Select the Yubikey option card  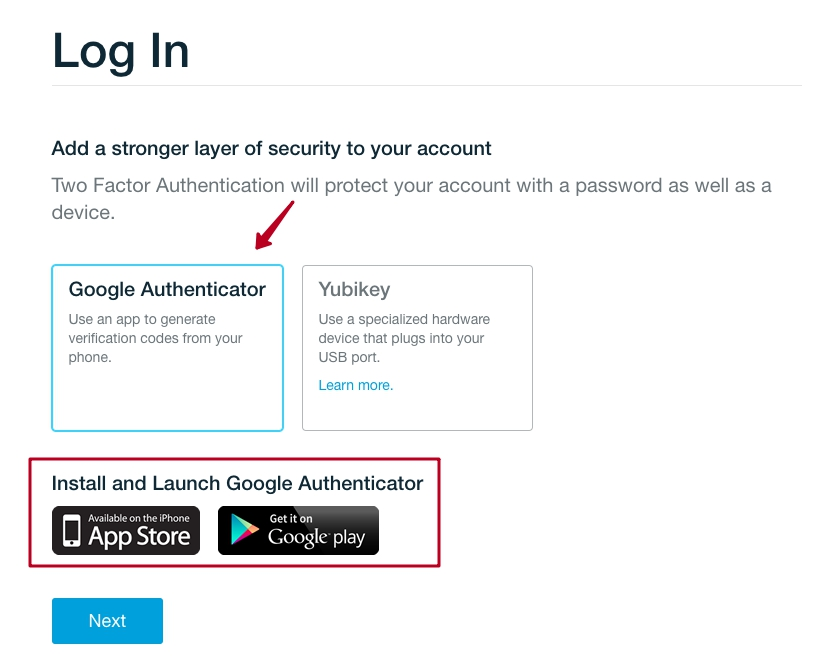[417, 347]
